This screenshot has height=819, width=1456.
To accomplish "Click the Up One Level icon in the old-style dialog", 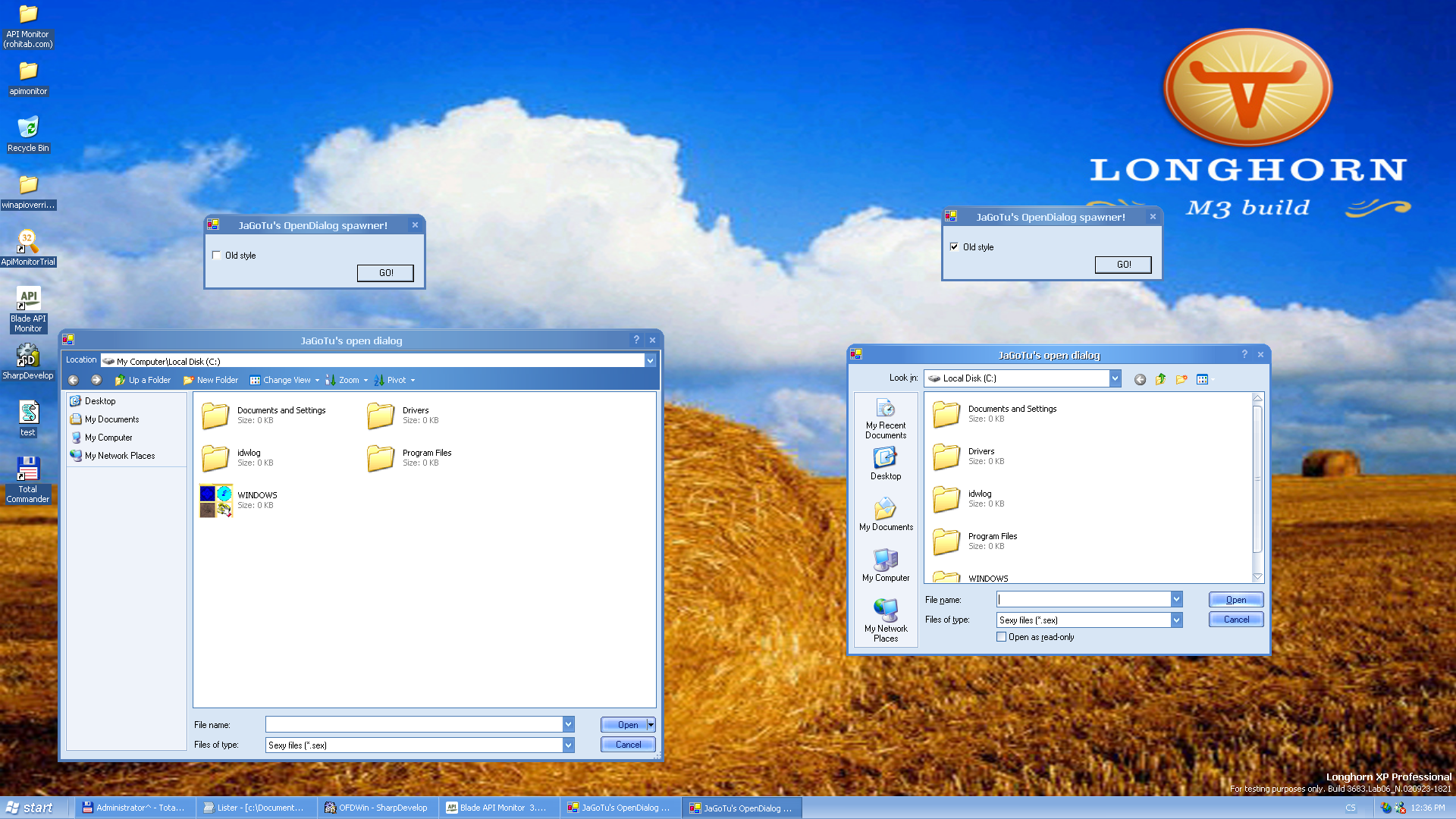I will (x=1160, y=379).
